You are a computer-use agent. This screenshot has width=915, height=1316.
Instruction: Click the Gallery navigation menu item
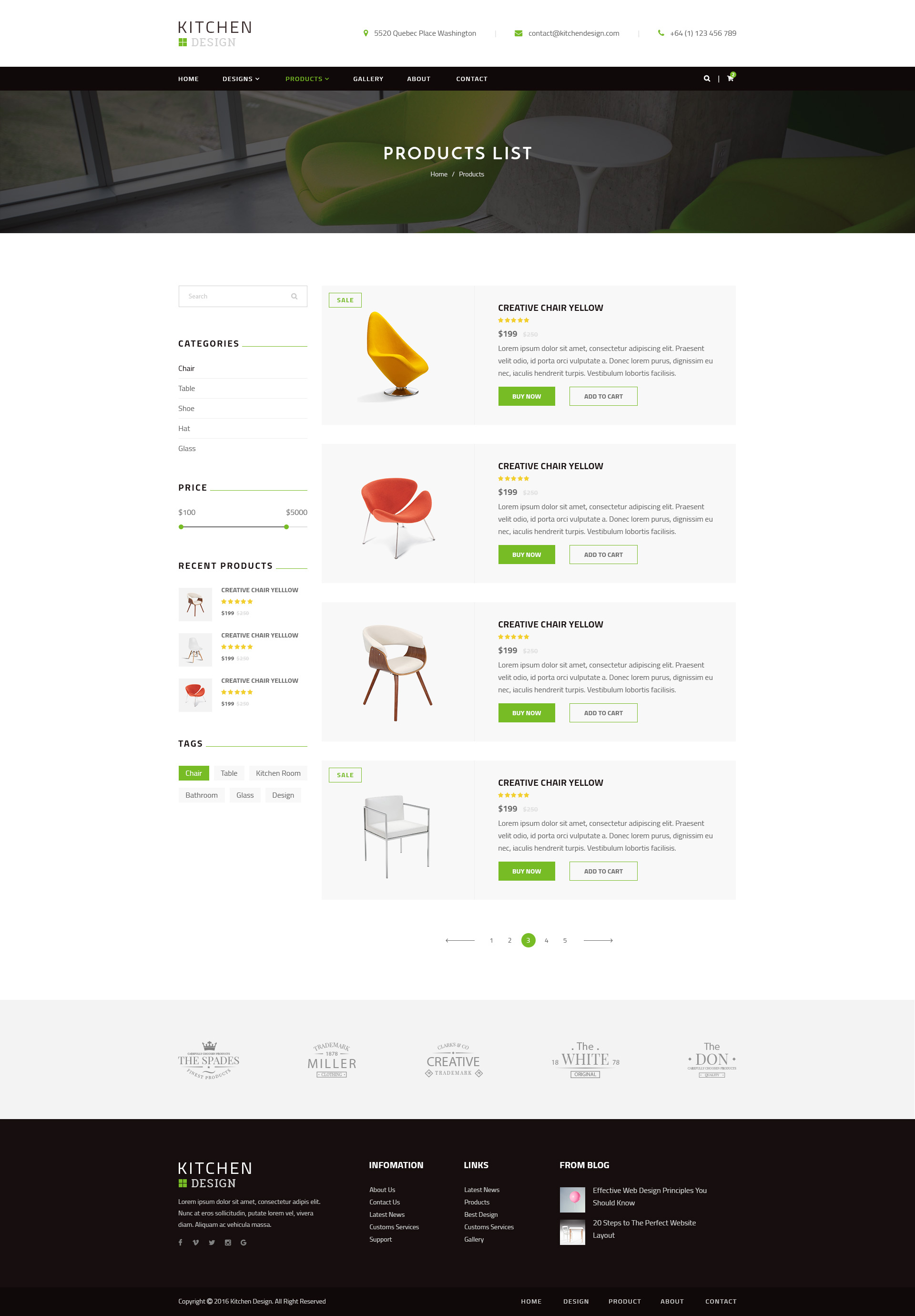pyautogui.click(x=367, y=78)
